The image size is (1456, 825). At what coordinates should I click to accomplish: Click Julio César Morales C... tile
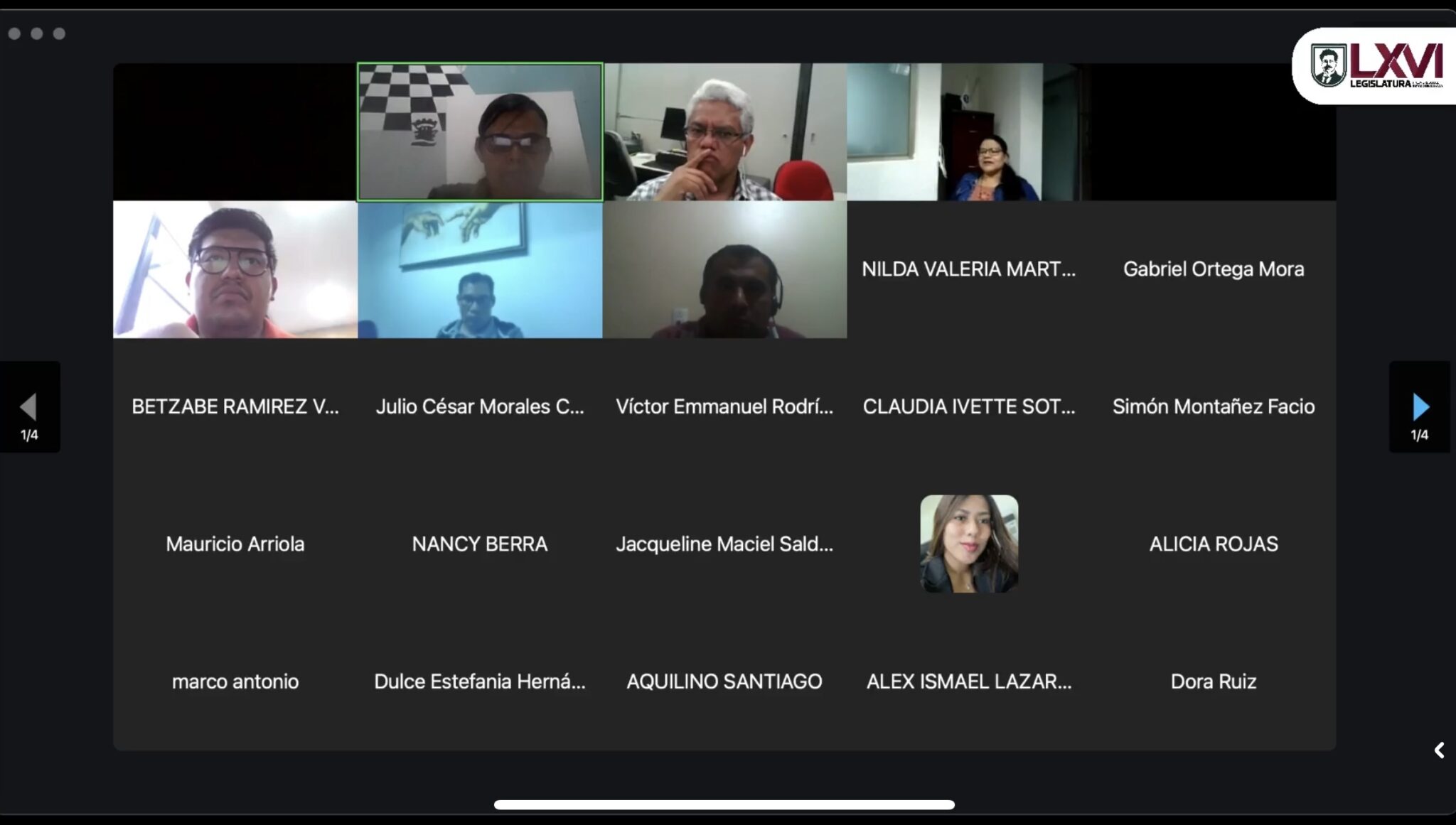click(x=480, y=406)
